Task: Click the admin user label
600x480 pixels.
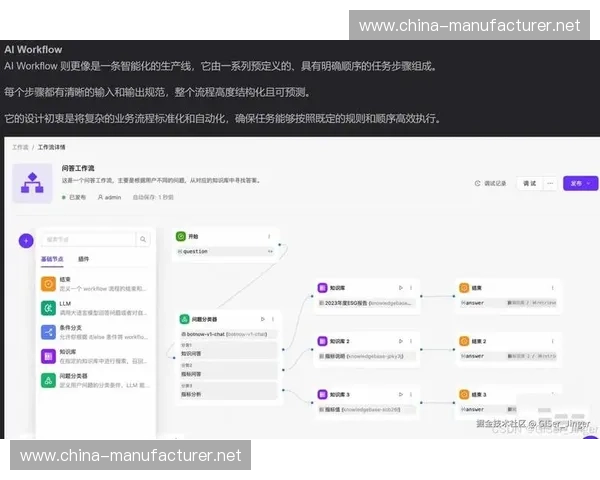Action: click(x=109, y=197)
